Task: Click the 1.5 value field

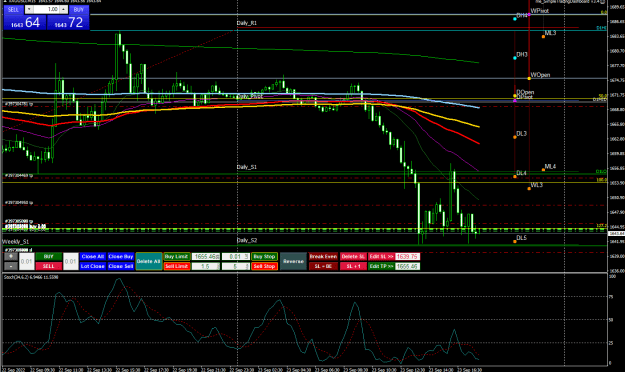Action: [x=206, y=266]
